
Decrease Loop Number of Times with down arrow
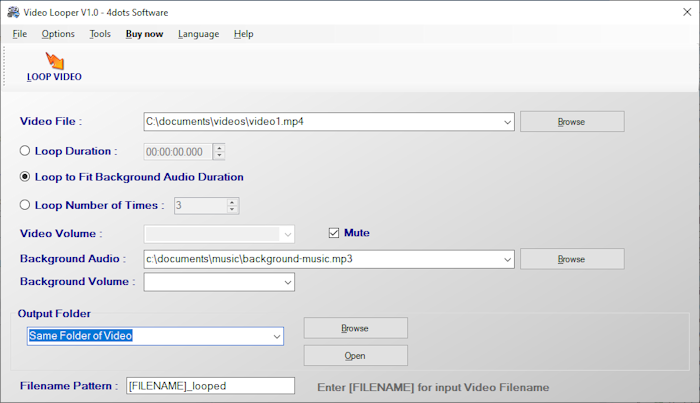point(232,209)
